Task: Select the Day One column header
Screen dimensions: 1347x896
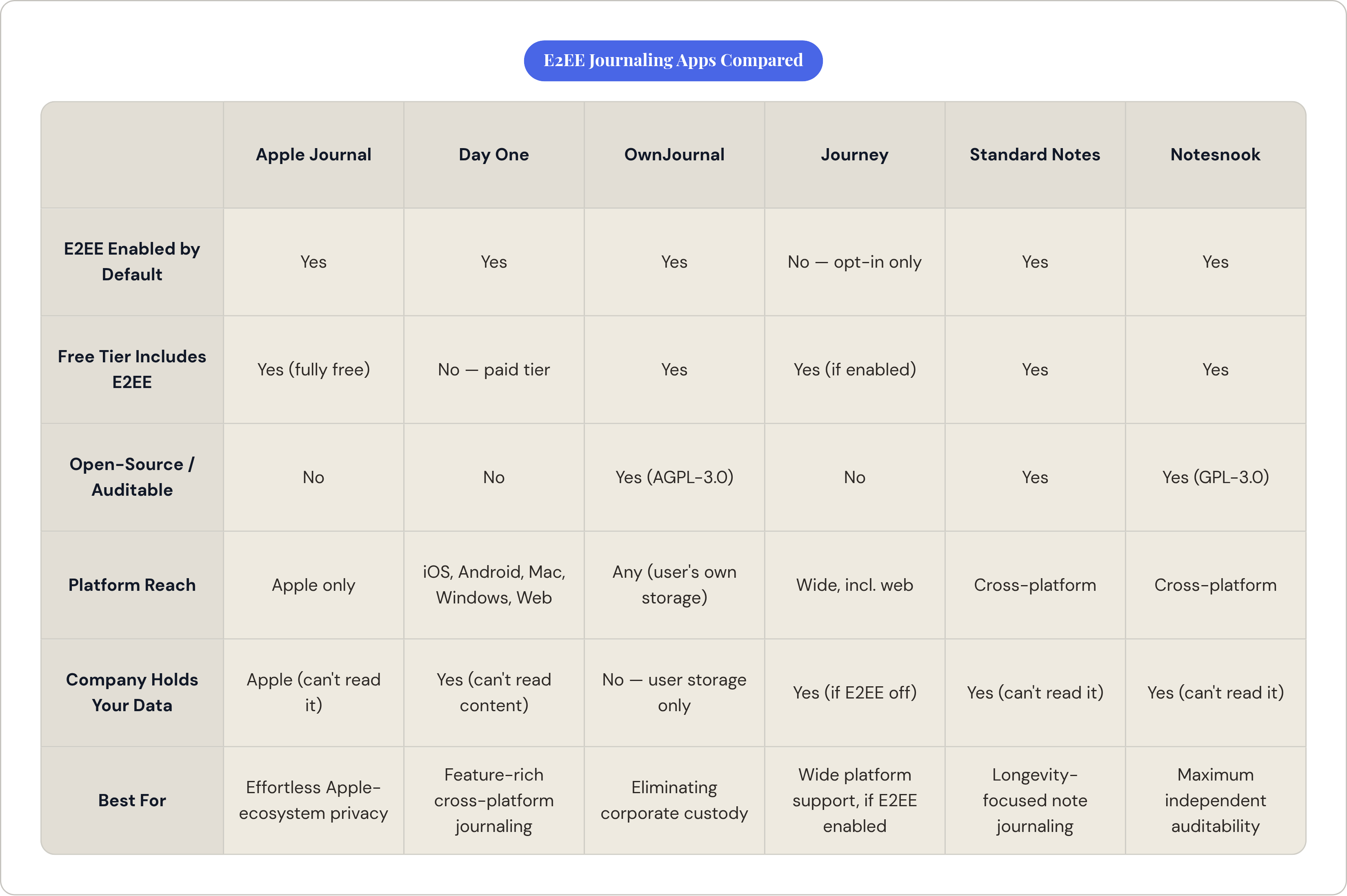Action: (x=494, y=155)
